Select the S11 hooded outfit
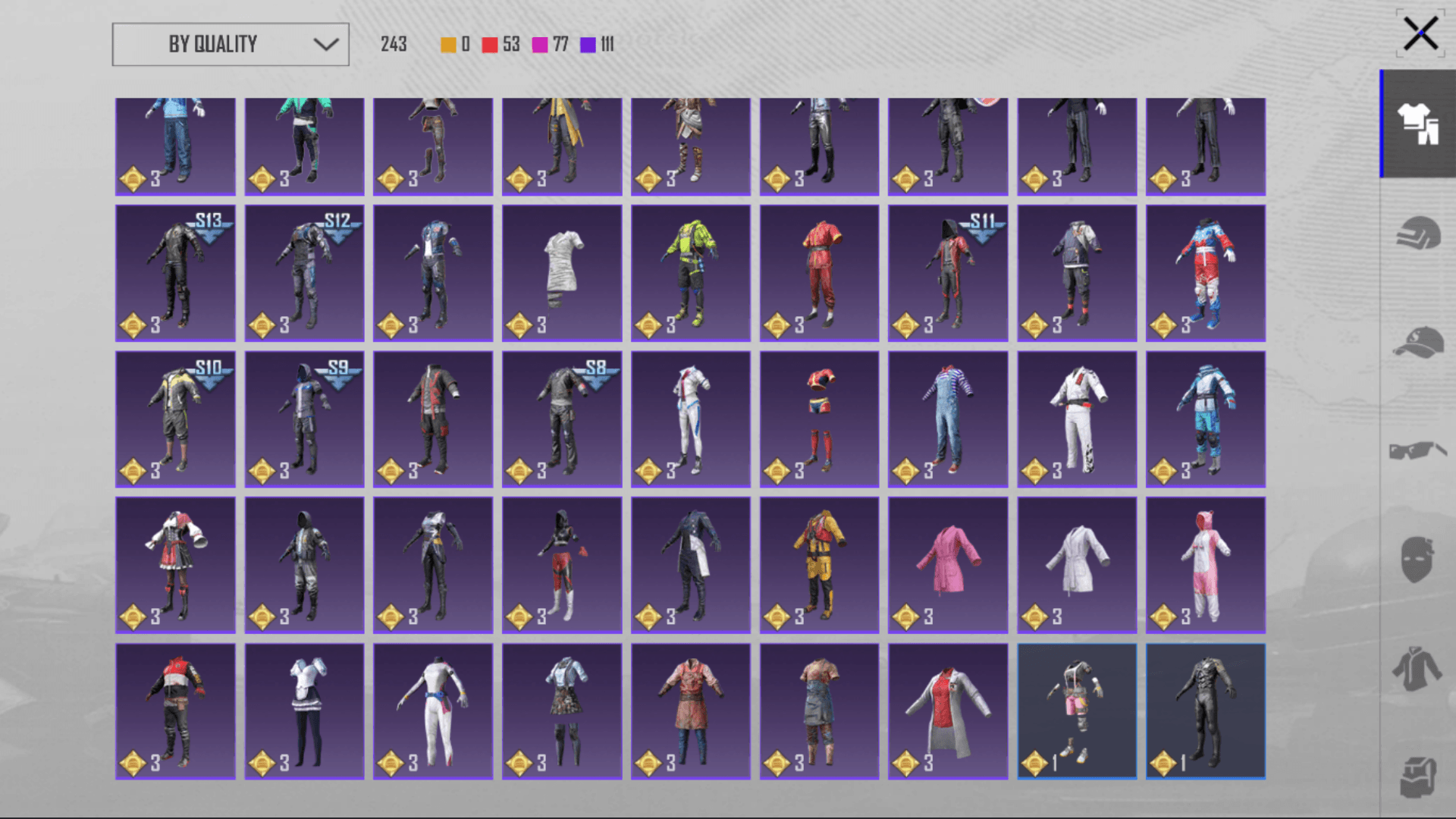 [x=948, y=273]
